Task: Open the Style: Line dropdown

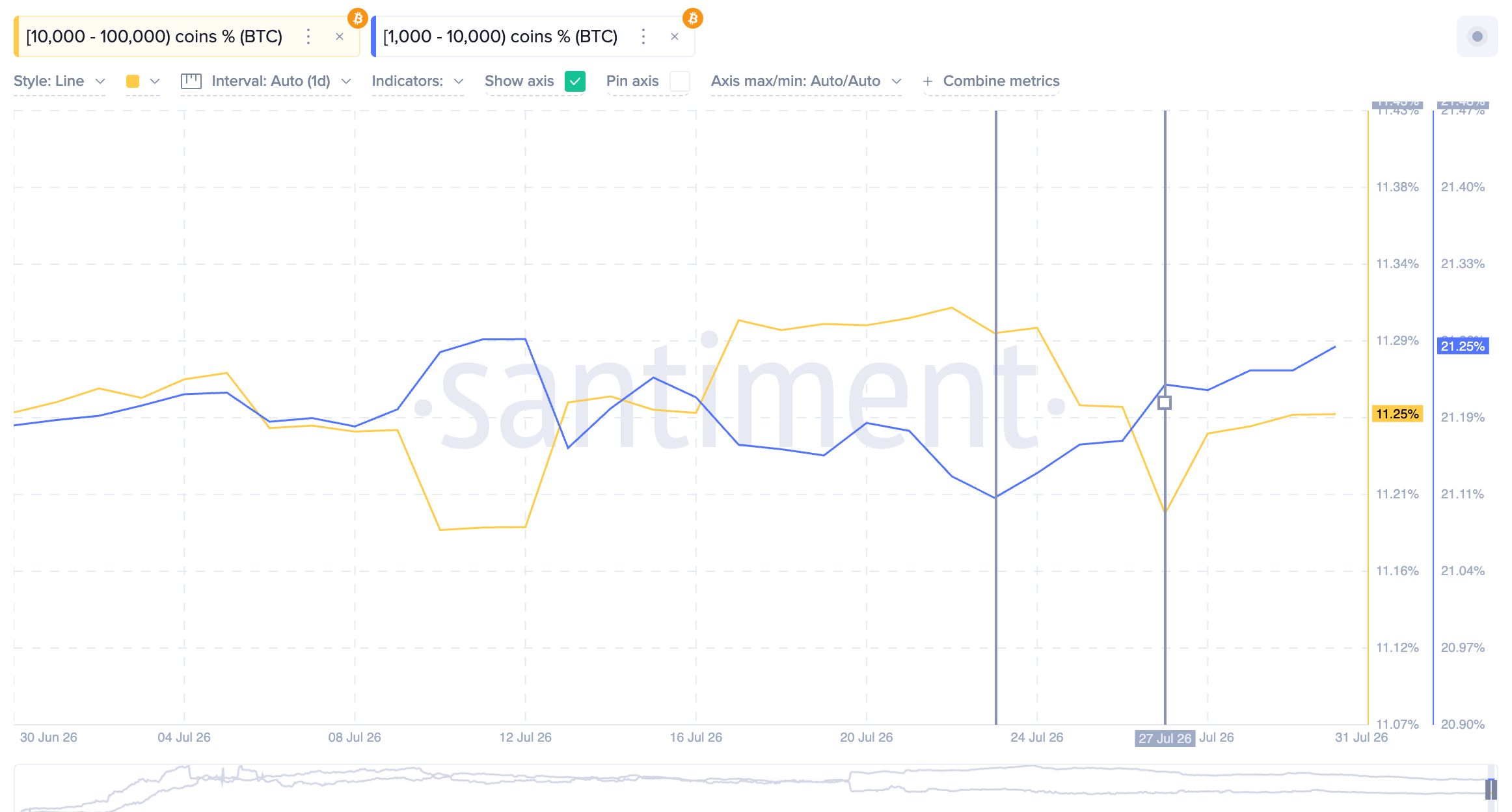Action: [59, 81]
